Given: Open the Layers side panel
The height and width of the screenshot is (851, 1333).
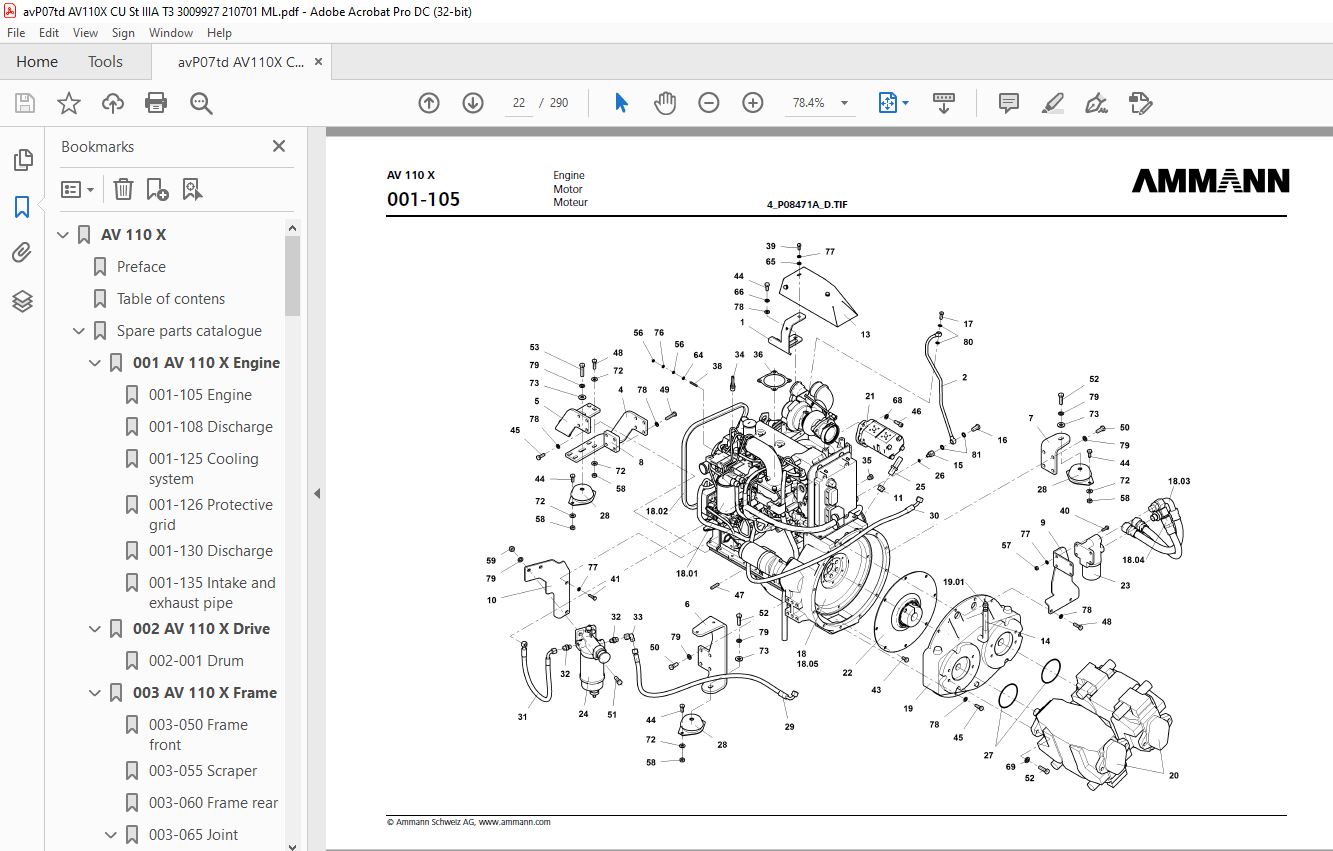Looking at the screenshot, I should click(x=22, y=301).
